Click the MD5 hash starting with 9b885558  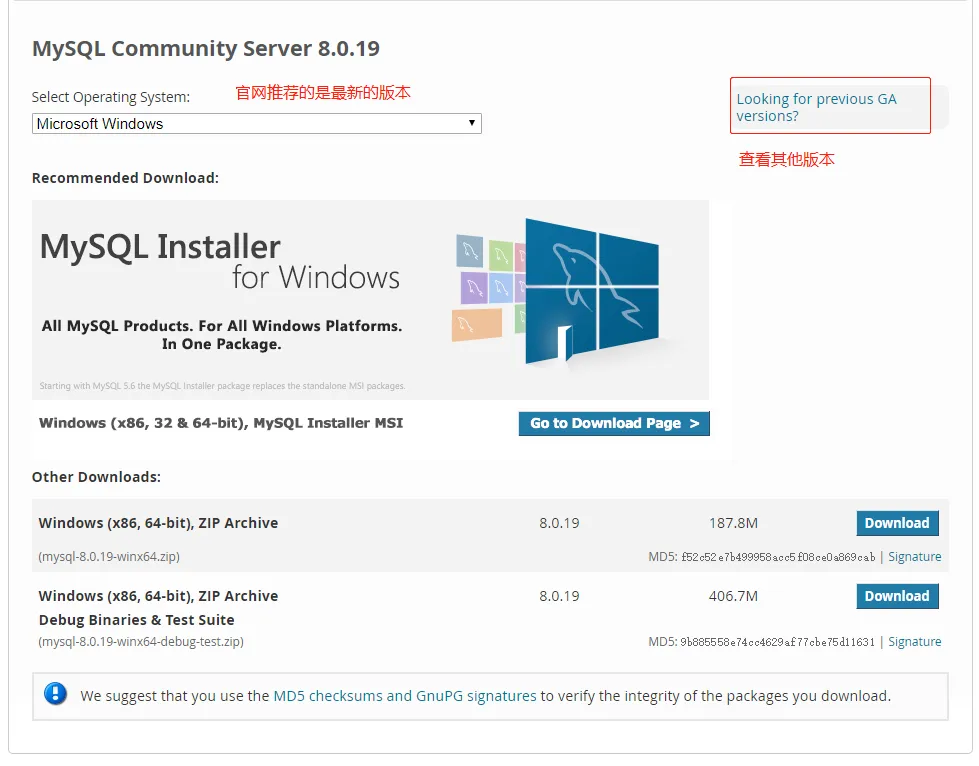pos(777,642)
